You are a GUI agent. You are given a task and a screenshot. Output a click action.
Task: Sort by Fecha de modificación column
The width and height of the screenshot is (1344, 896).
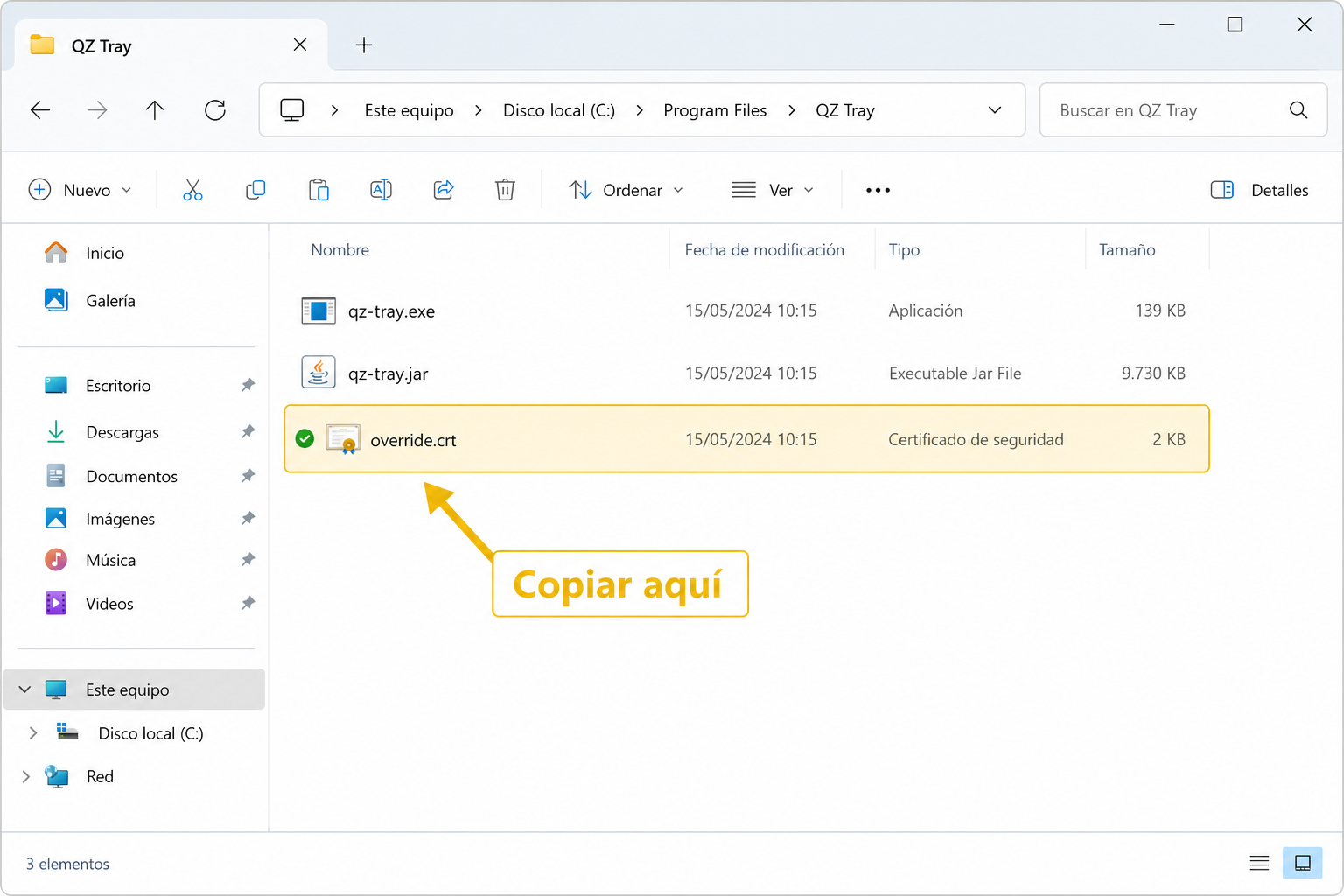click(x=764, y=250)
